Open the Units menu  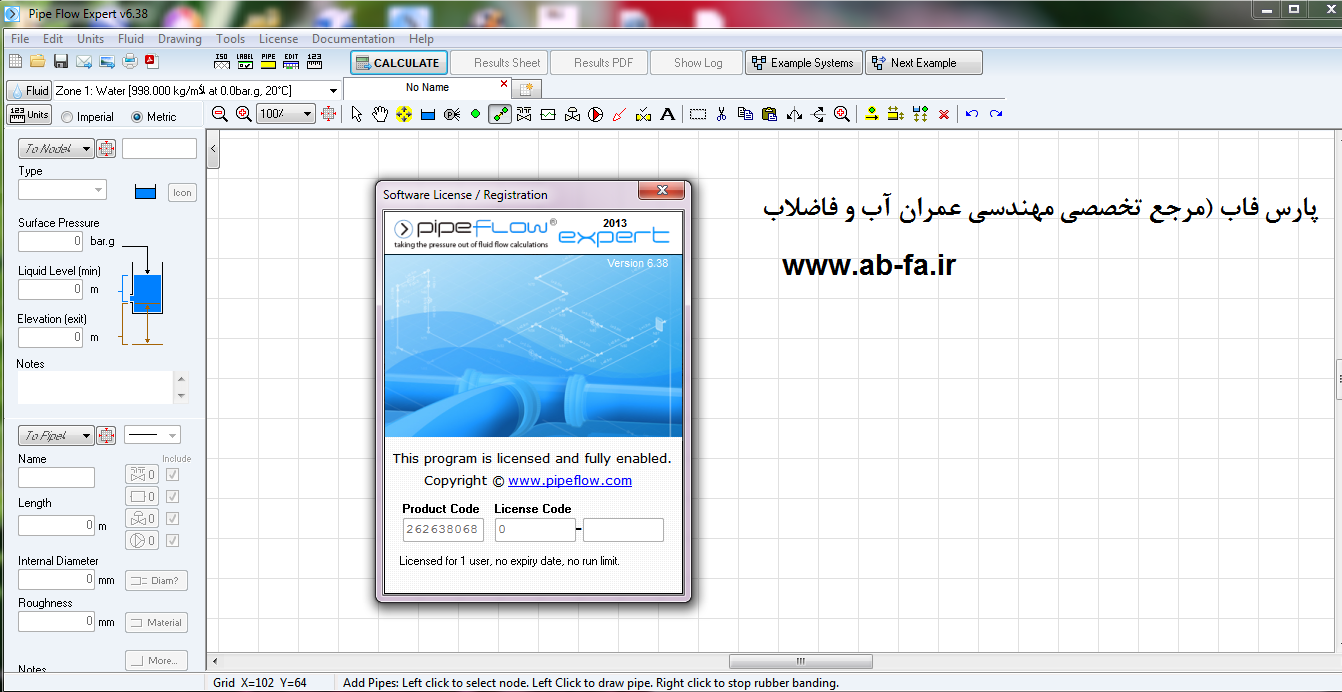90,39
